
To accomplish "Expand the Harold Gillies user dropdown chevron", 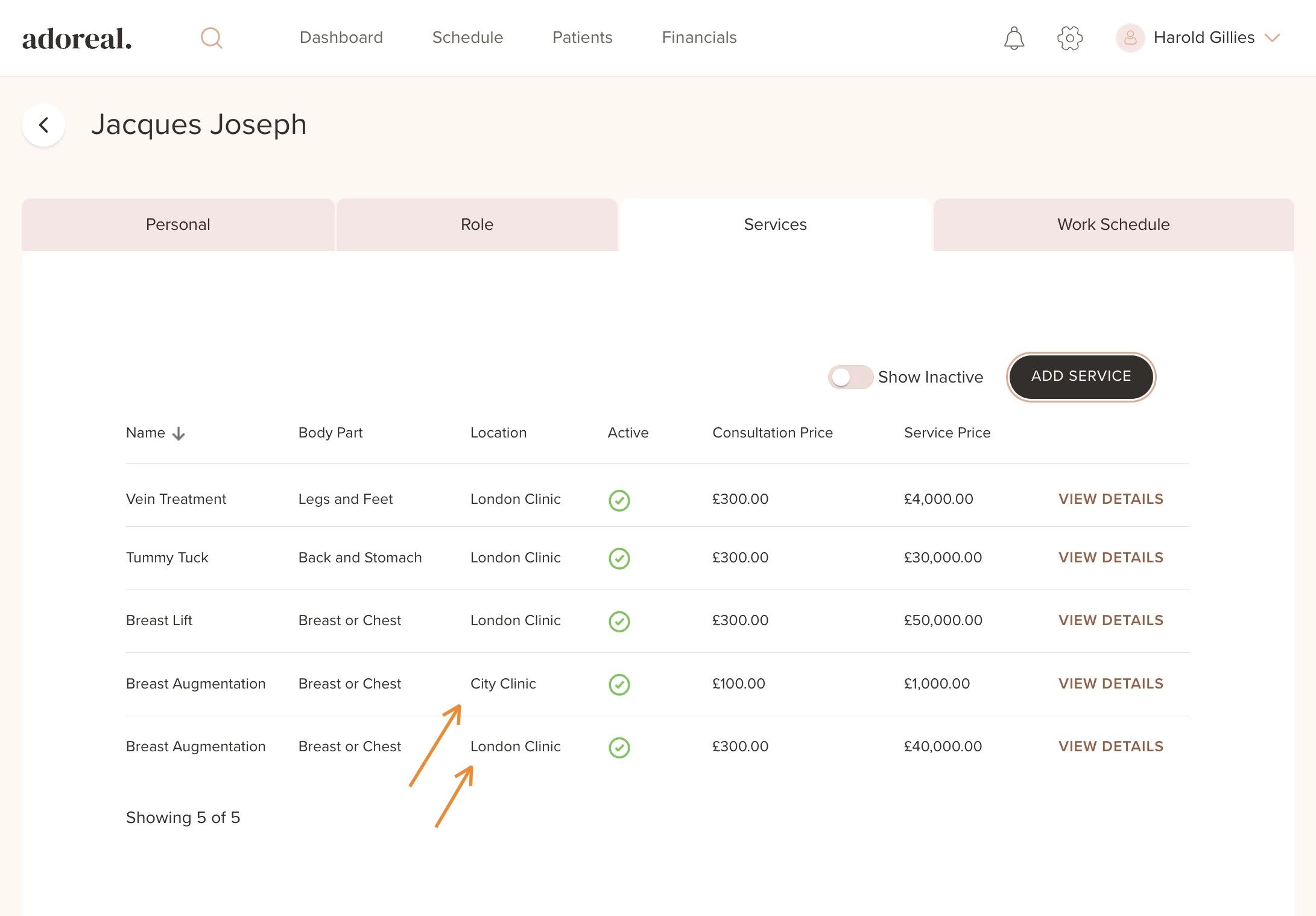I will (x=1272, y=38).
